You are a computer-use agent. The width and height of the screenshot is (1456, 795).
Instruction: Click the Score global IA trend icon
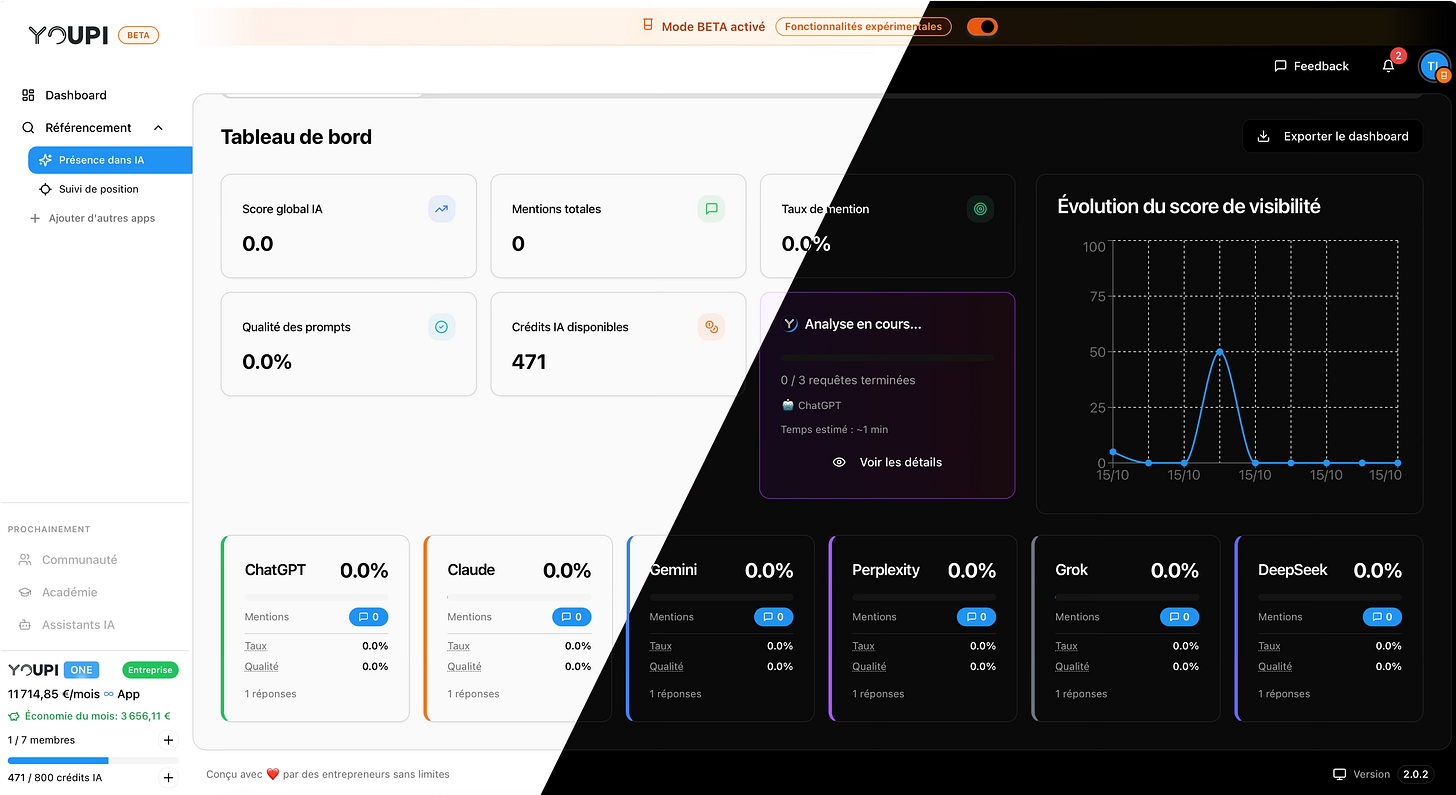(442, 209)
